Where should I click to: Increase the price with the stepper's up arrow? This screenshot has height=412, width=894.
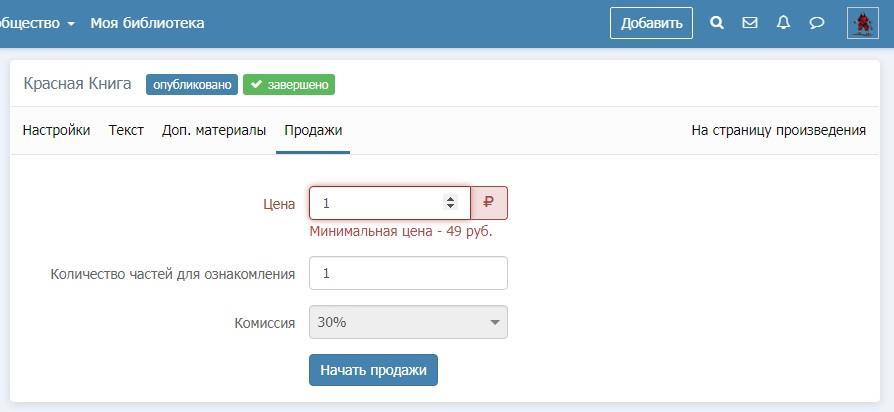pyautogui.click(x=451, y=198)
